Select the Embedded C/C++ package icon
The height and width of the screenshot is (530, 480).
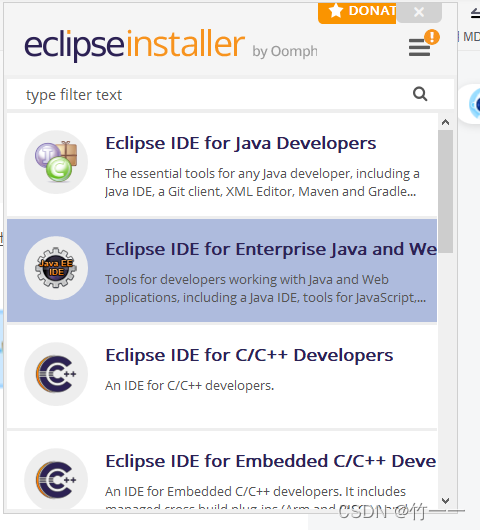pyautogui.click(x=56, y=480)
